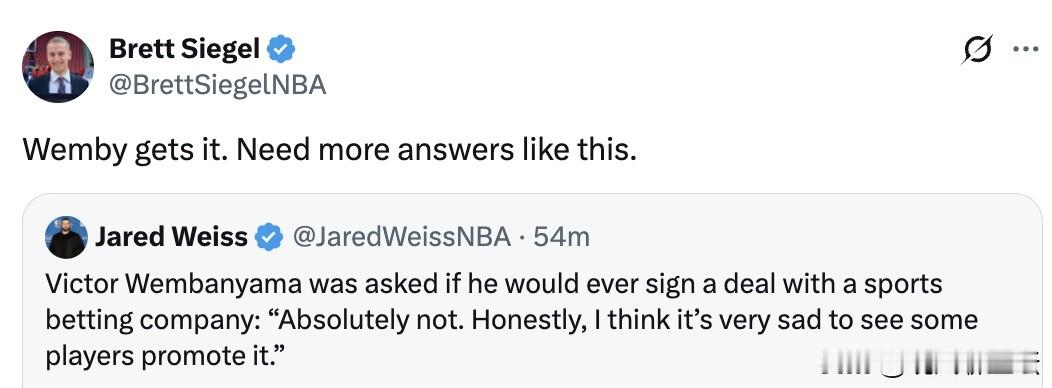Viewport: 1052px width, 388px height.
Task: Click the "Need more answers like this." sentence
Action: 435,150
